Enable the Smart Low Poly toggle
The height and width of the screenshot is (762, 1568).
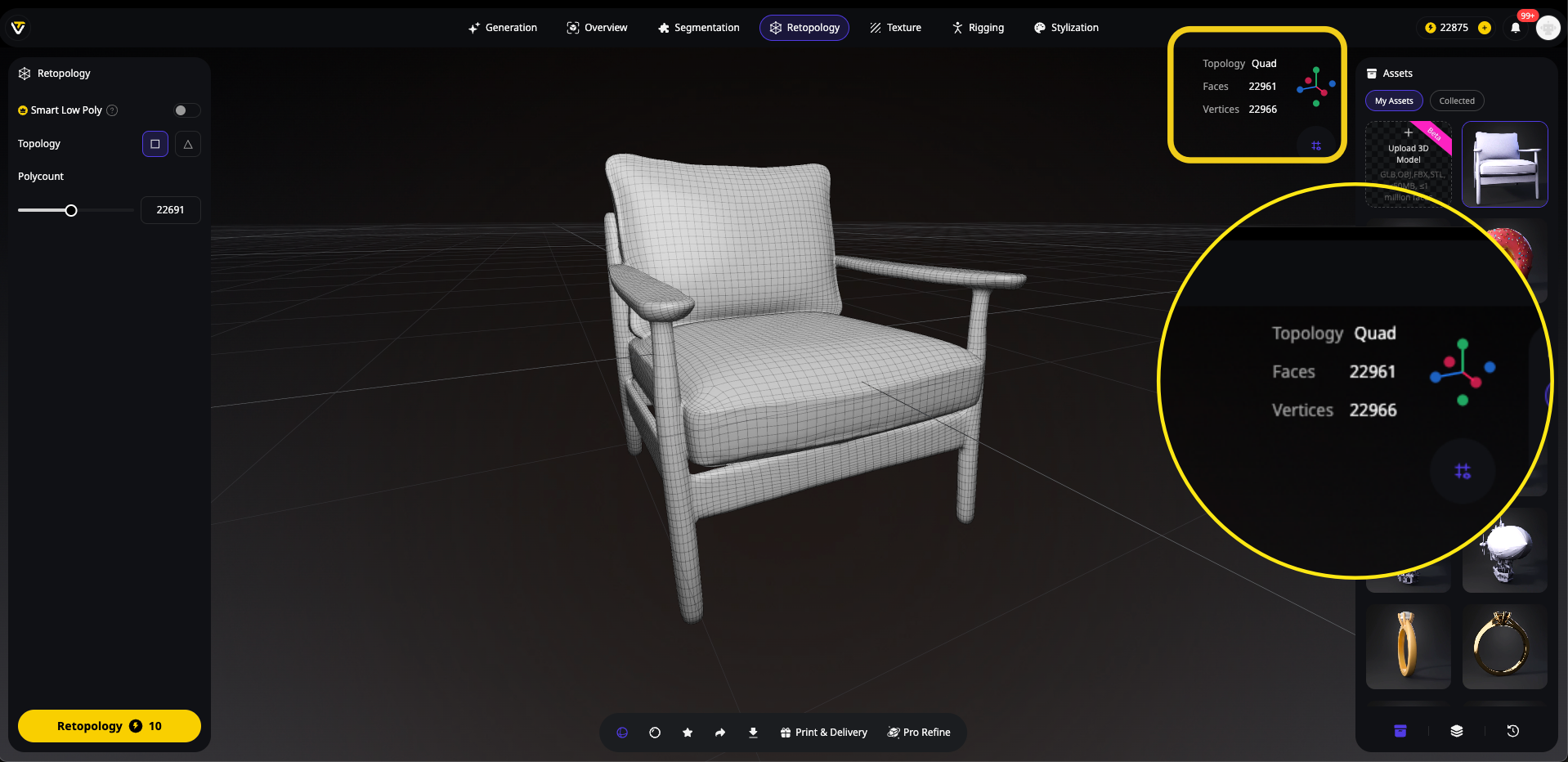tap(186, 110)
